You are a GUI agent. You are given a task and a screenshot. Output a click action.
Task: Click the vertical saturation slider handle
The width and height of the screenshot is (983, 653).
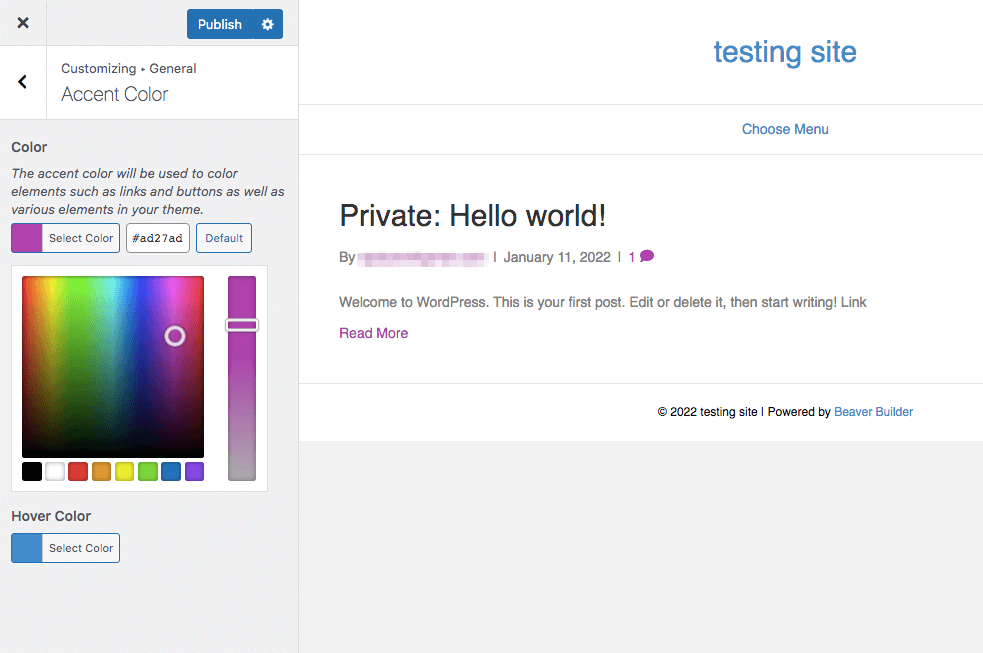click(x=242, y=325)
